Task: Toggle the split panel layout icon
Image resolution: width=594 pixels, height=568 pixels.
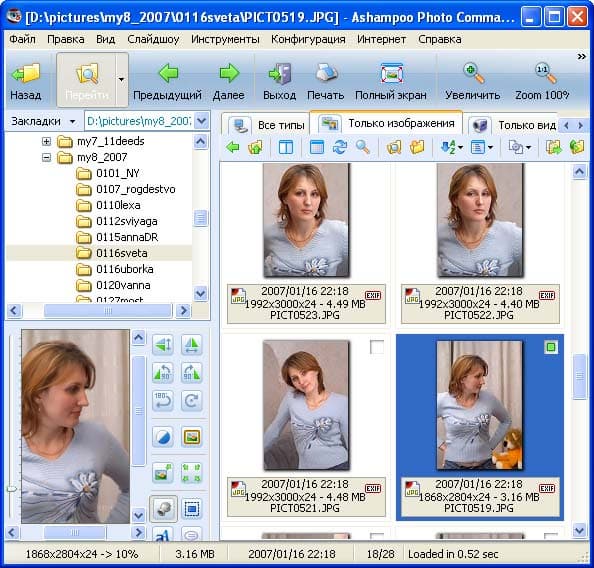Action: [x=286, y=147]
